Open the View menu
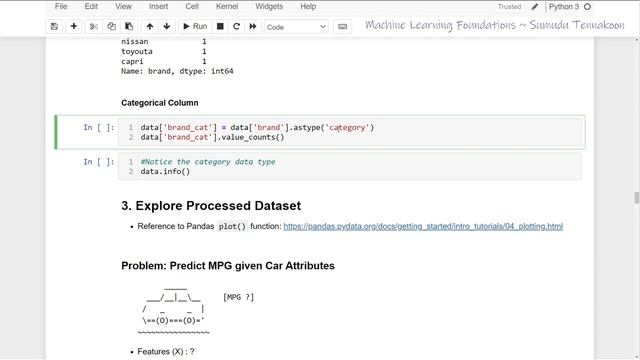Screen dimensions: 640x360 [123, 7]
